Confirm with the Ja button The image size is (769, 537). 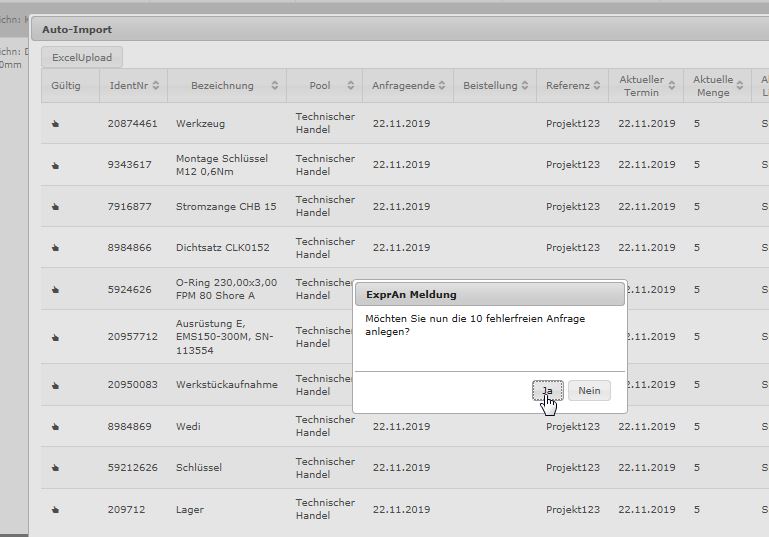tap(547, 391)
